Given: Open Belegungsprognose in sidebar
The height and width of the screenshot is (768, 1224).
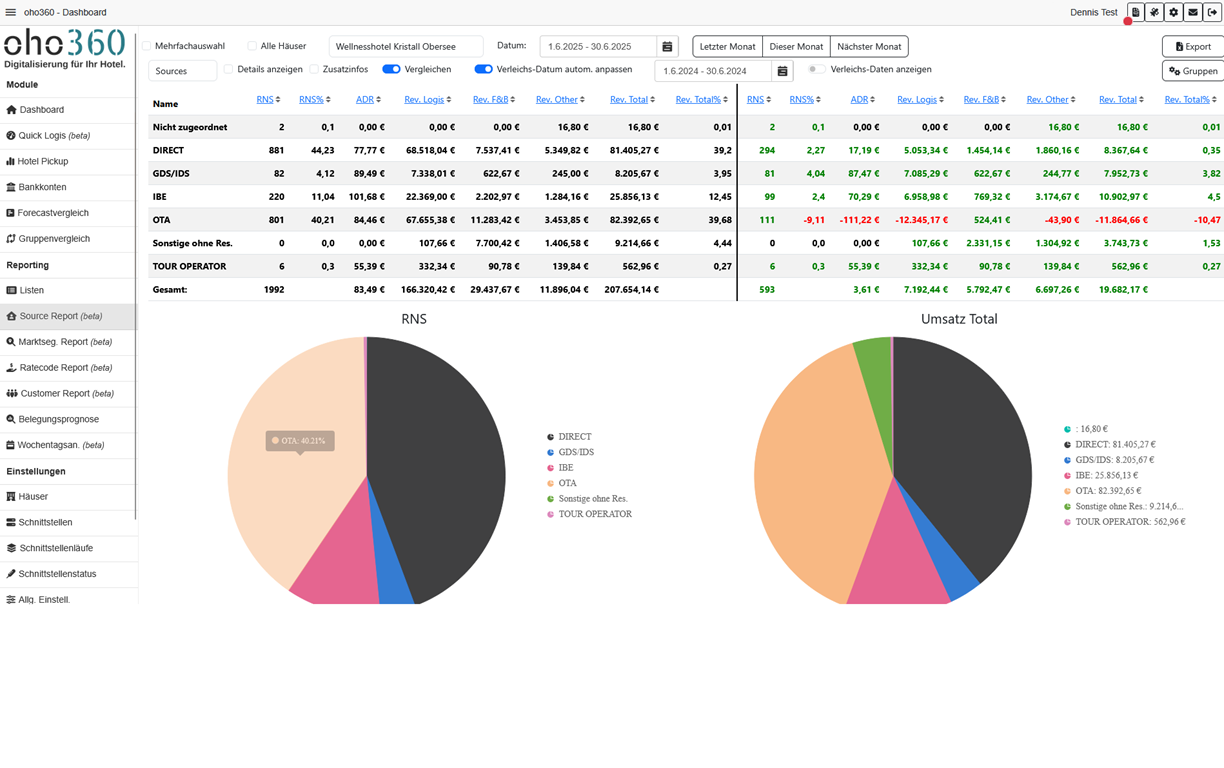Looking at the screenshot, I should tap(67, 419).
